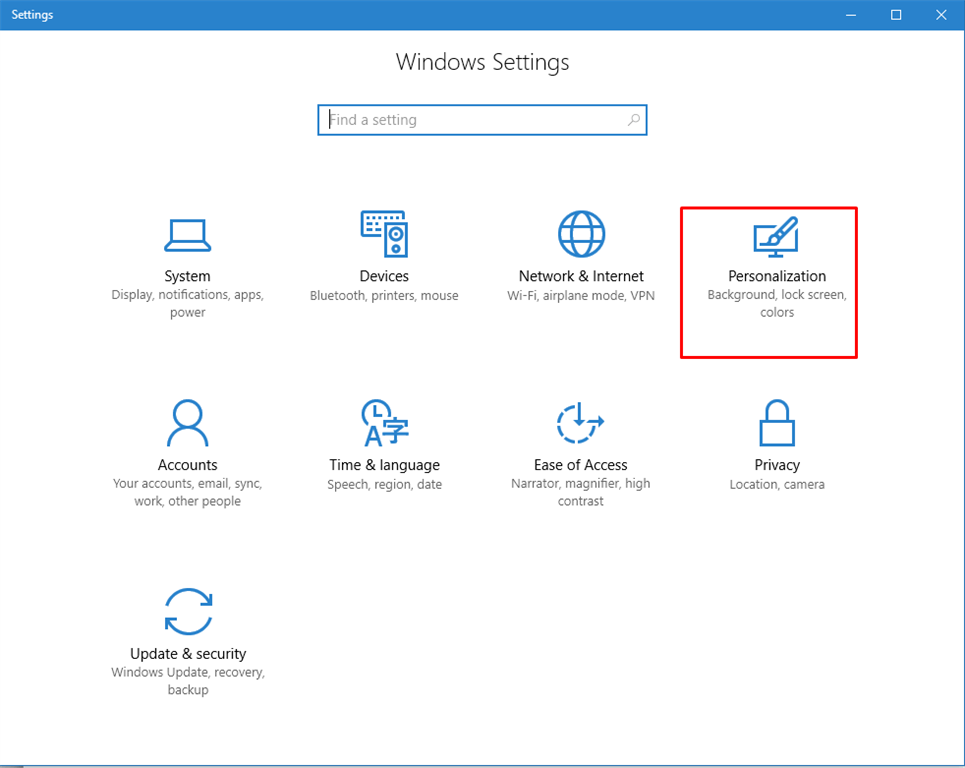Screen dimensions: 965x768
Task: Focus the Find a setting box
Action: (482, 120)
